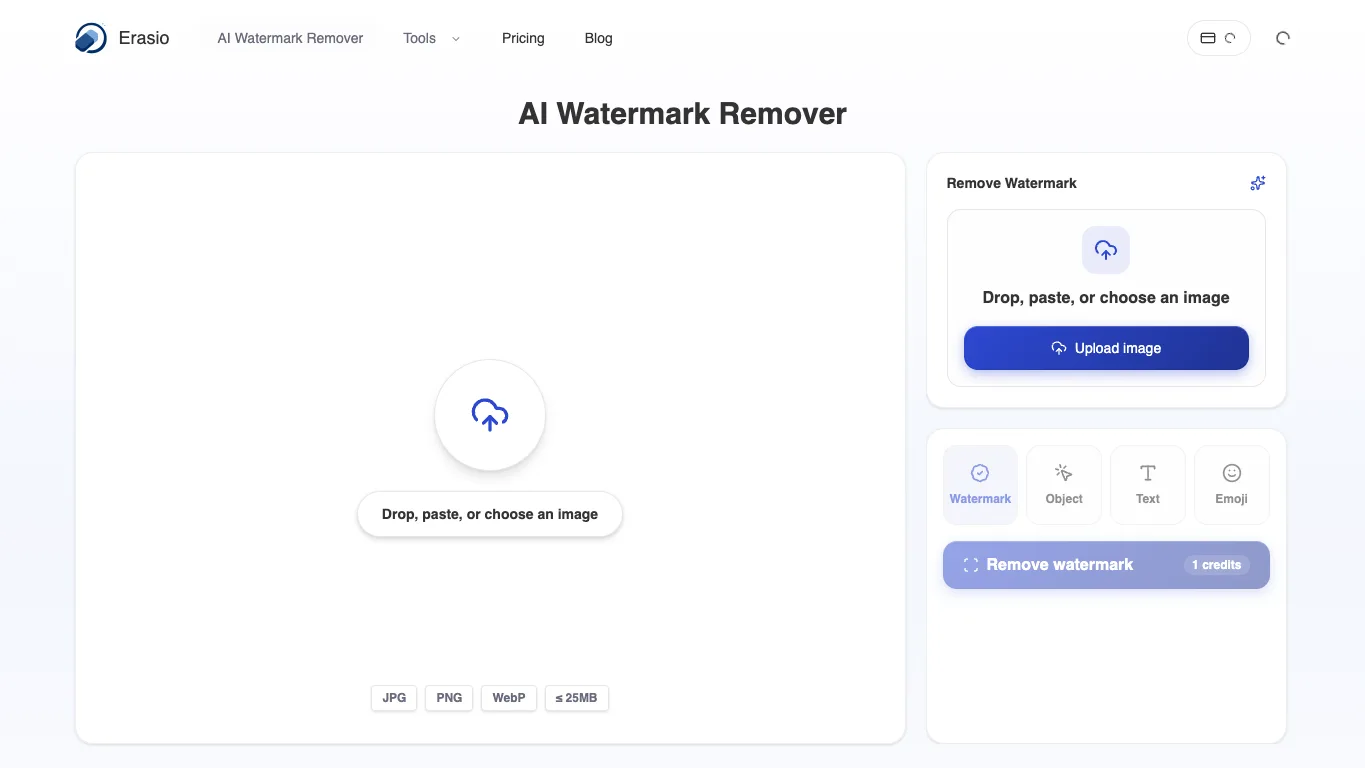Viewport: 1365px width, 768px height.
Task: Click the small panel's 'Drop, paste, or choose an image' text
Action: [1106, 297]
